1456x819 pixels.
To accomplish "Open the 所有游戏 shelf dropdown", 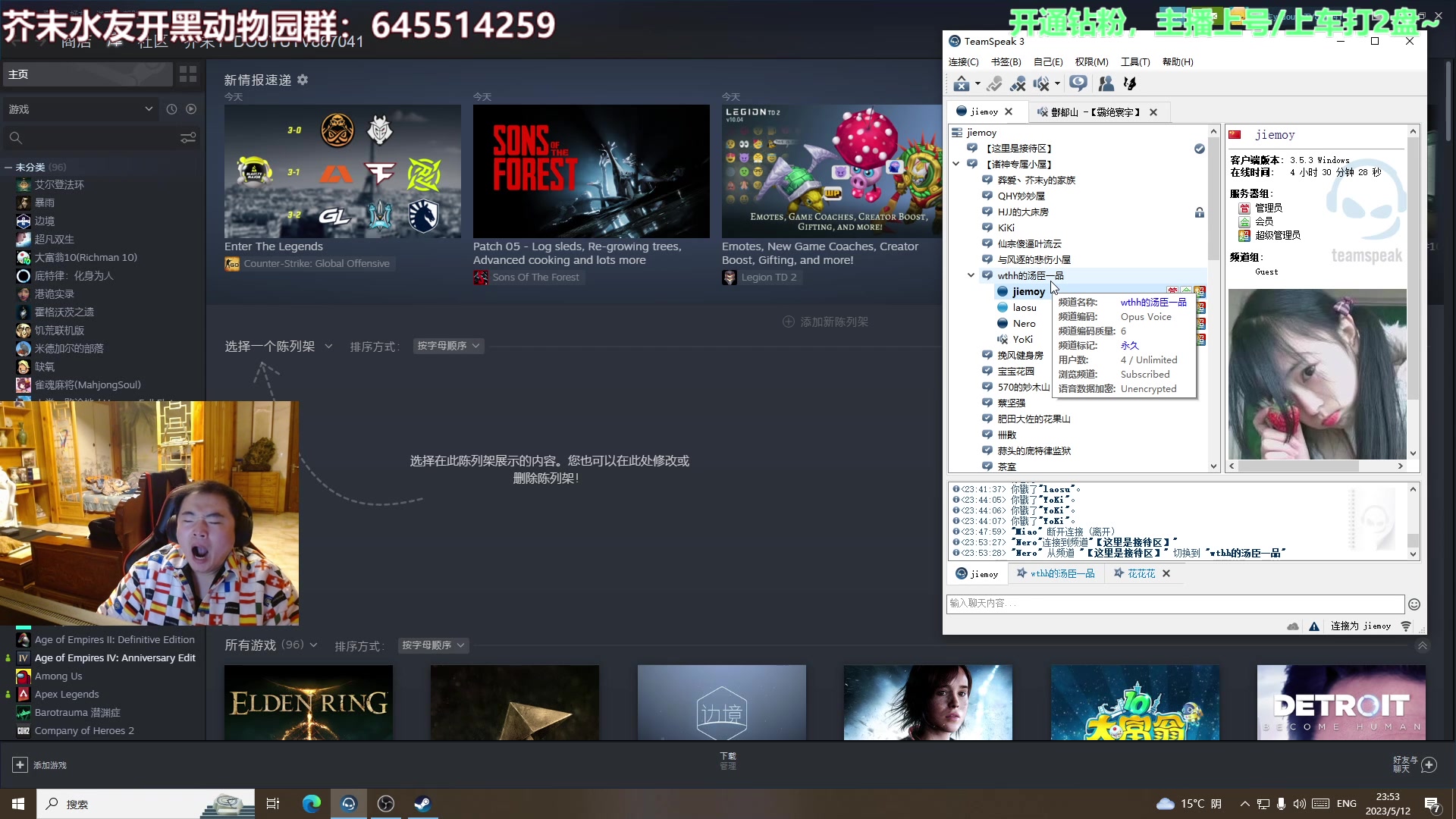I will pos(271,645).
